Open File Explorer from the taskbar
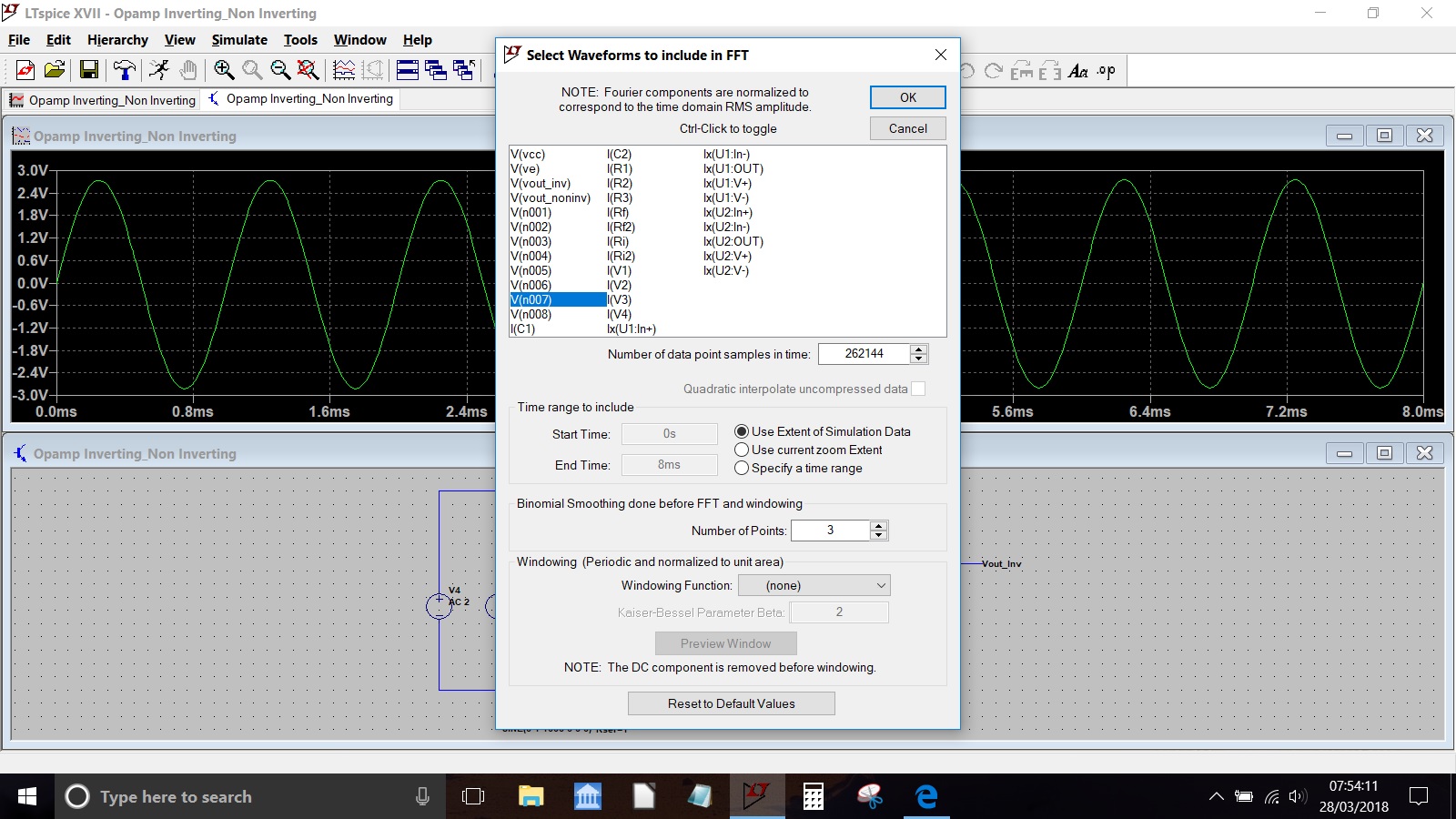 pyautogui.click(x=531, y=796)
